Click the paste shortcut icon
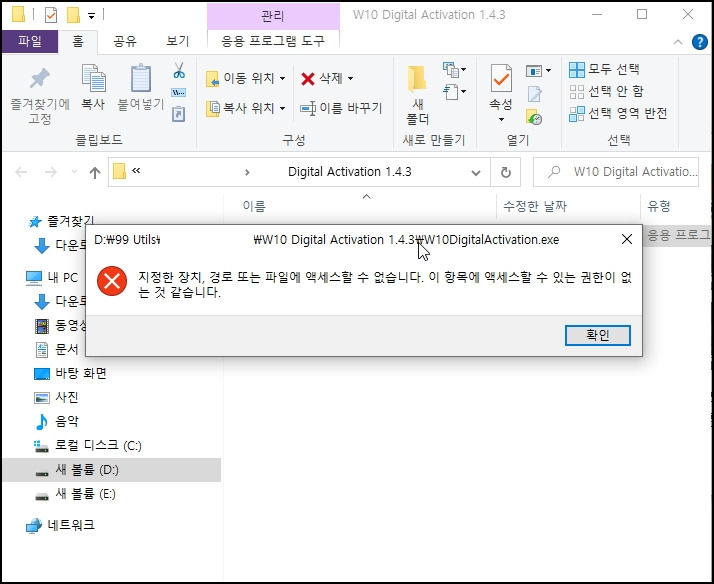The height and width of the screenshot is (584, 714). tap(178, 114)
